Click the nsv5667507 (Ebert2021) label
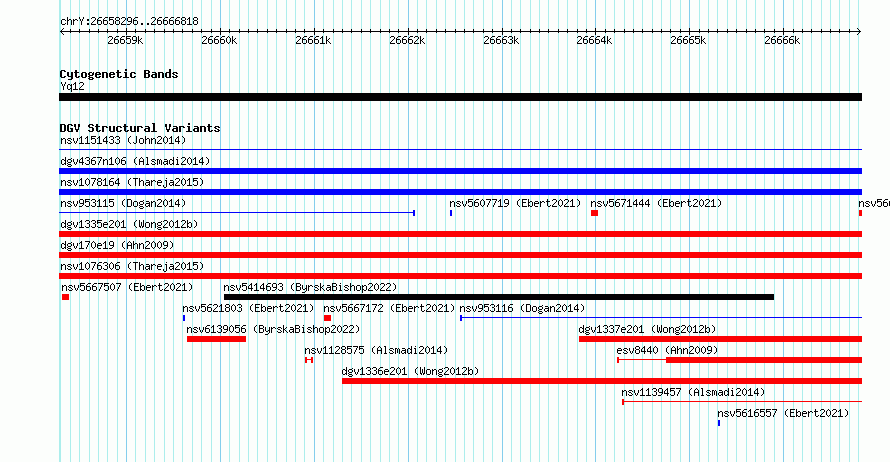The height and width of the screenshot is (462, 890). (127, 287)
